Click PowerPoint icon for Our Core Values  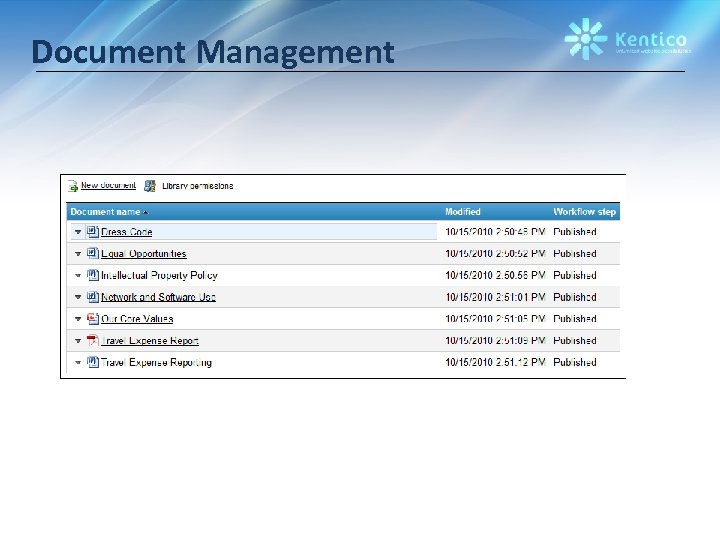(x=93, y=318)
